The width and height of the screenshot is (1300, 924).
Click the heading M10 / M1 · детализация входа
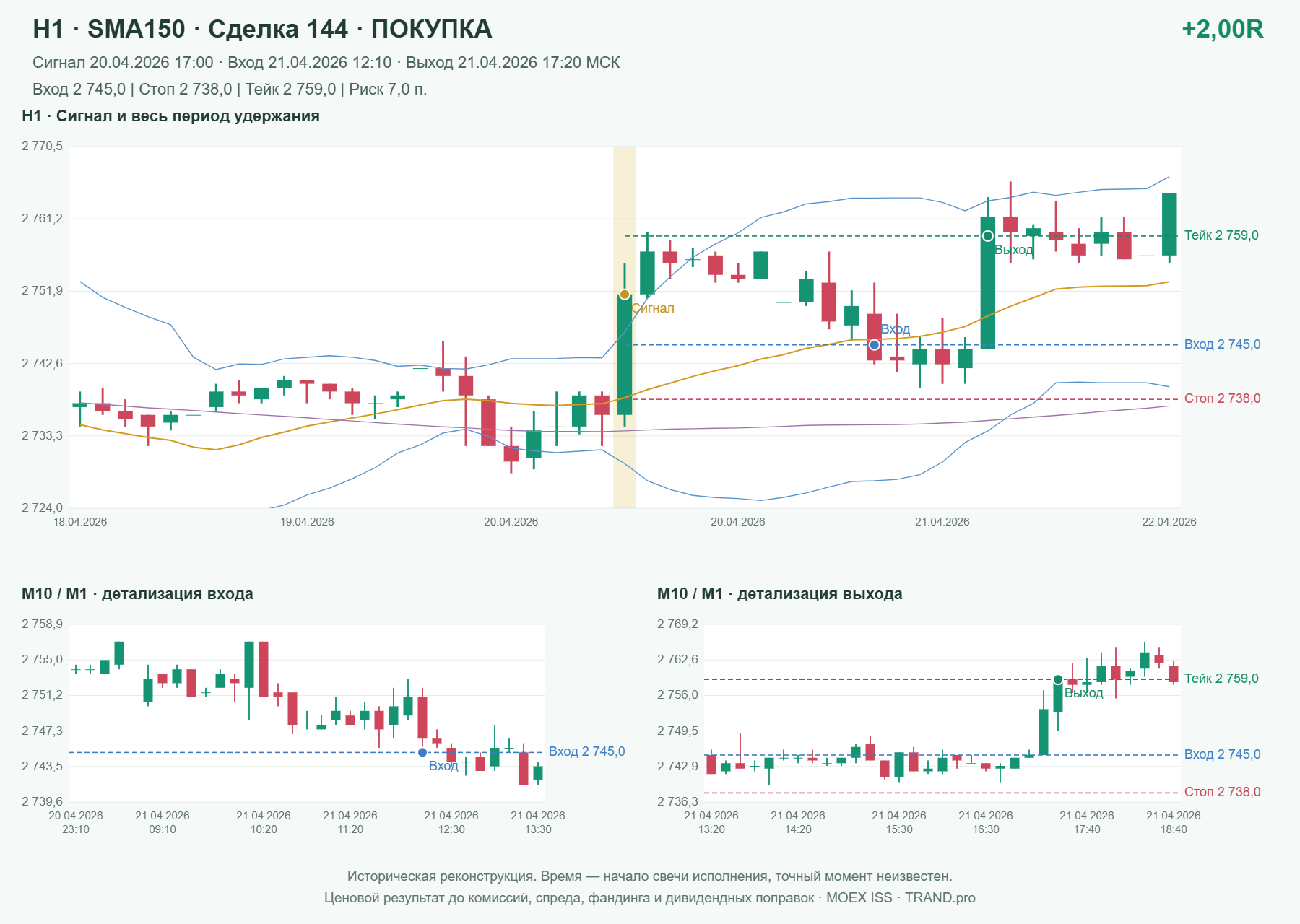[137, 594]
